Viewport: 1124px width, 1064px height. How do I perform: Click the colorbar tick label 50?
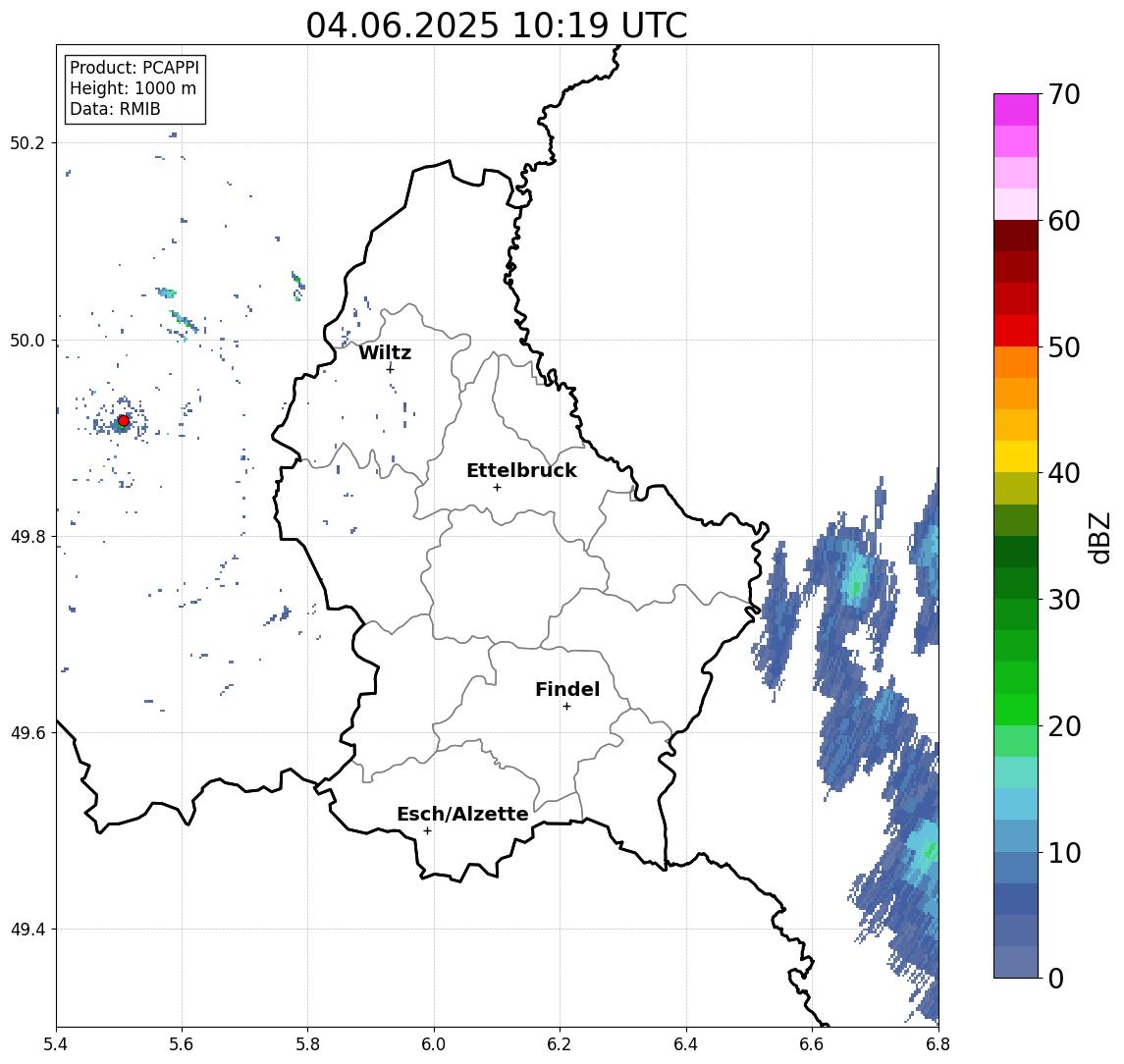pos(1064,347)
